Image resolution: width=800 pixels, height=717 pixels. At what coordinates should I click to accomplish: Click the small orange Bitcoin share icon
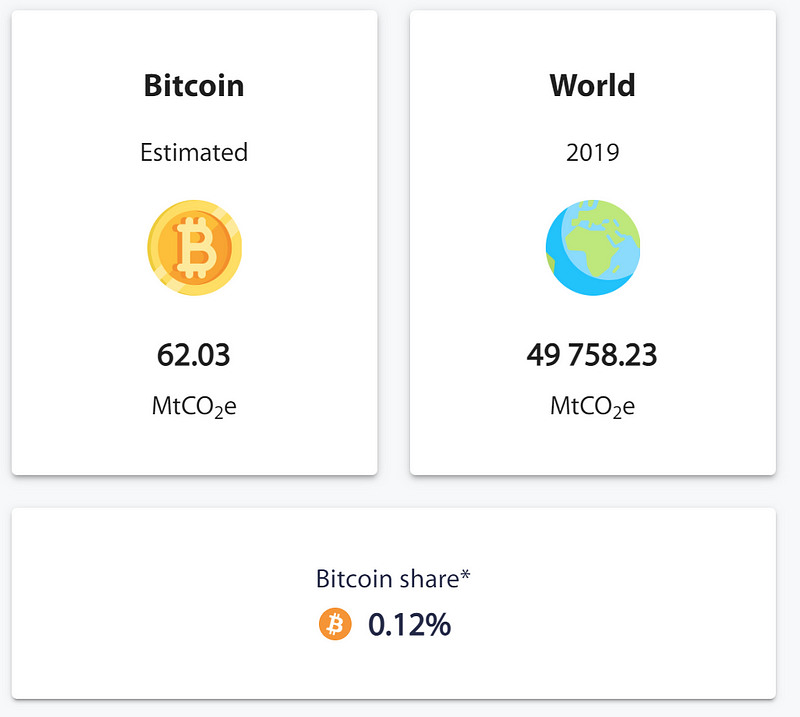335,624
